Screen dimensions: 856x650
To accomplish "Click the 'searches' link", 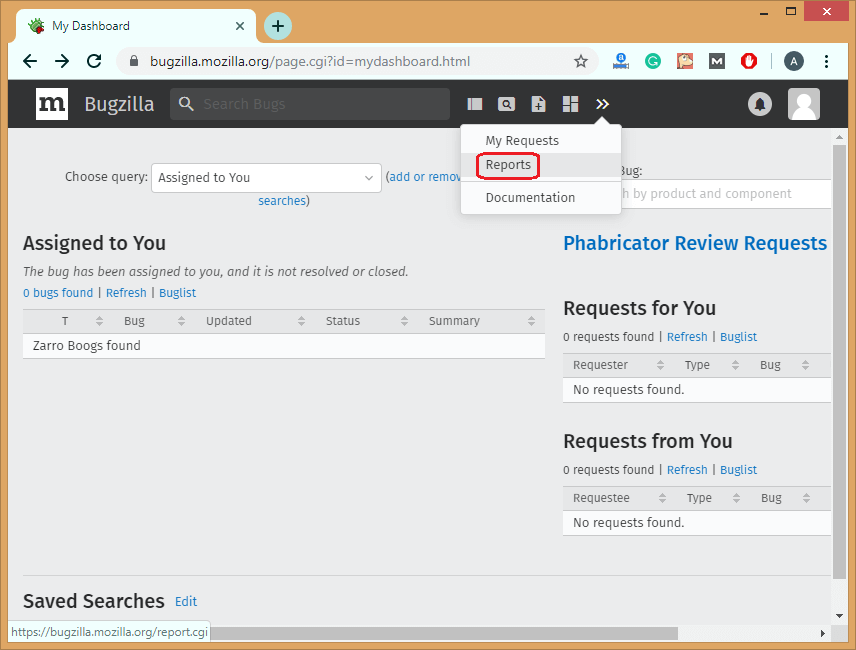I will pos(282,201).
